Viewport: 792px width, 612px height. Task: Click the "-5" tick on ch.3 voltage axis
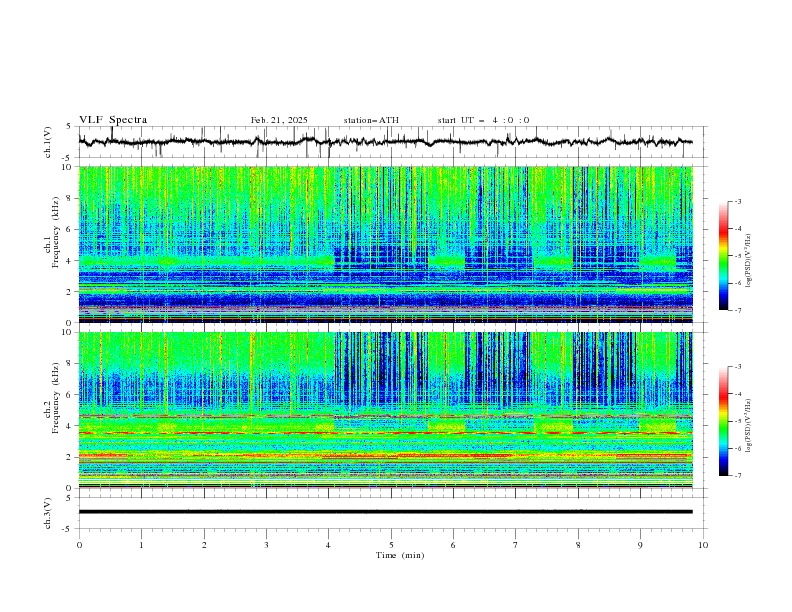[68, 529]
